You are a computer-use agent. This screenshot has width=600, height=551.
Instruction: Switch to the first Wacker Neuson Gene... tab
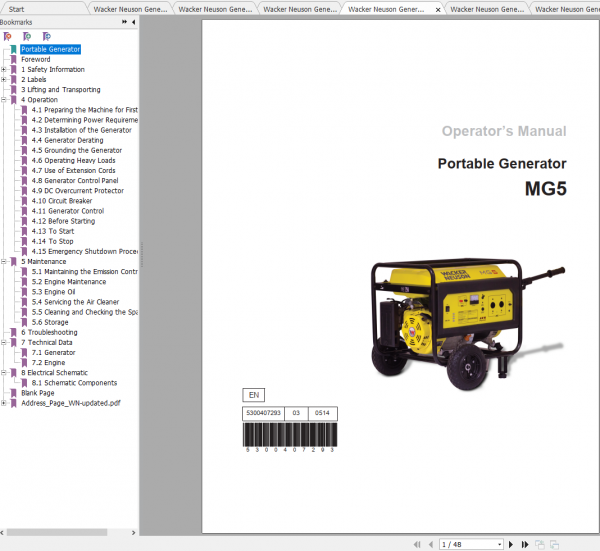pyautogui.click(x=130, y=9)
